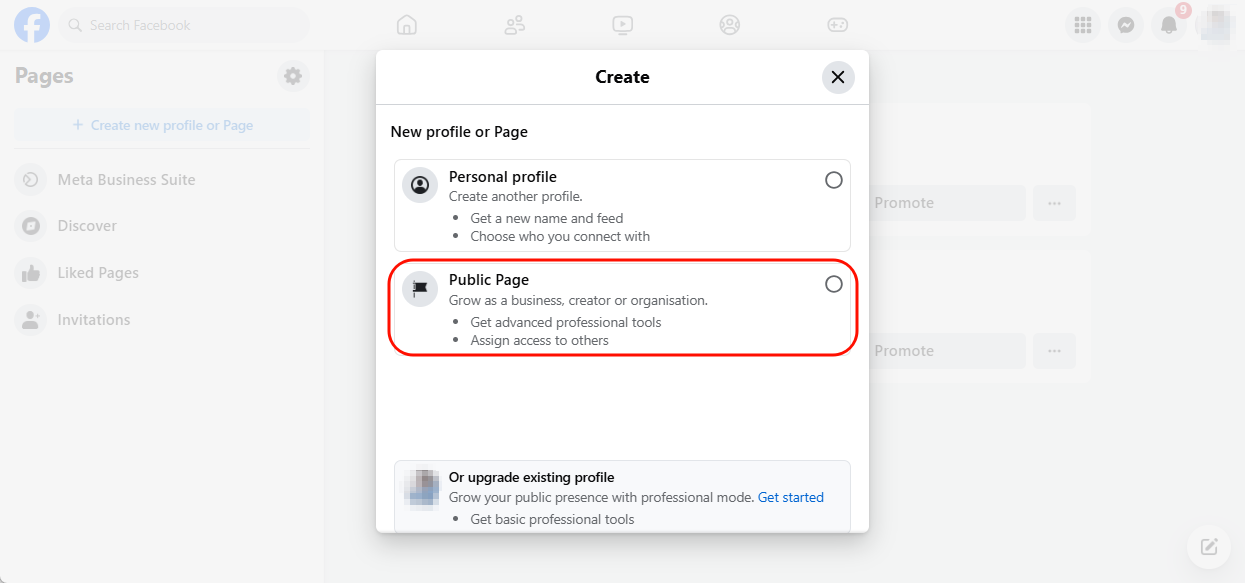Open the Groups icon in navigation
The width and height of the screenshot is (1245, 583).
729,25
